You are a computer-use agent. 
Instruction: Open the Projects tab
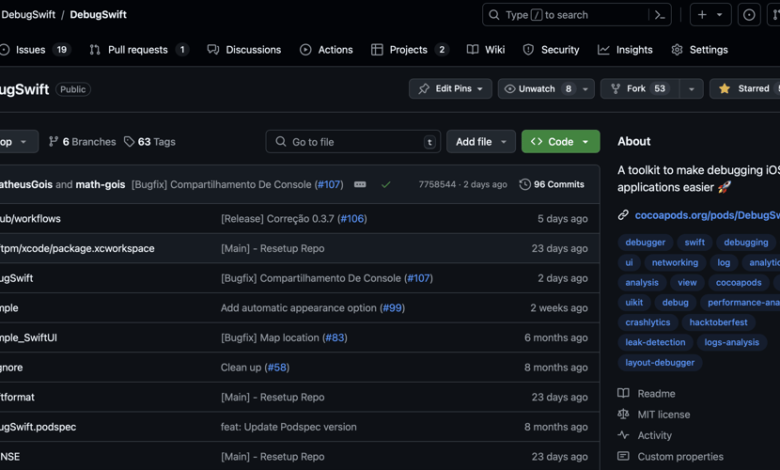coord(409,50)
